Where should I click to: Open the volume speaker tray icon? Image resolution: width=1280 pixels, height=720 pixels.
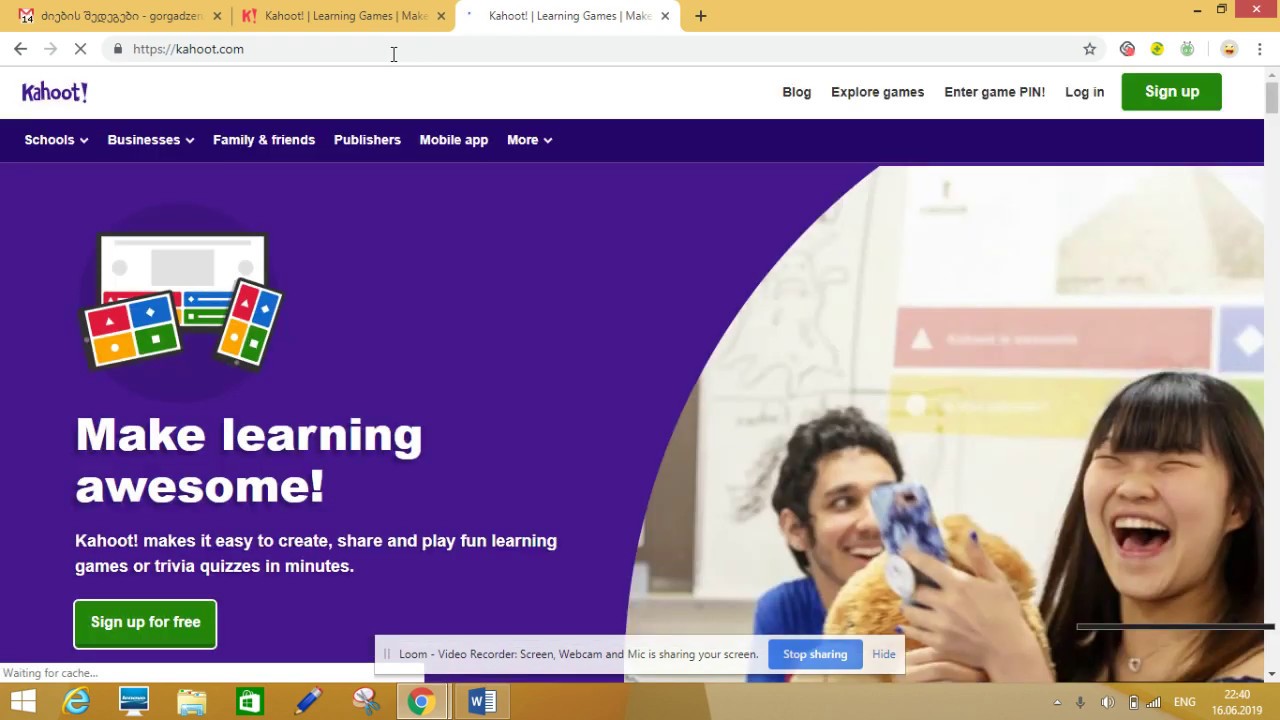1107,702
